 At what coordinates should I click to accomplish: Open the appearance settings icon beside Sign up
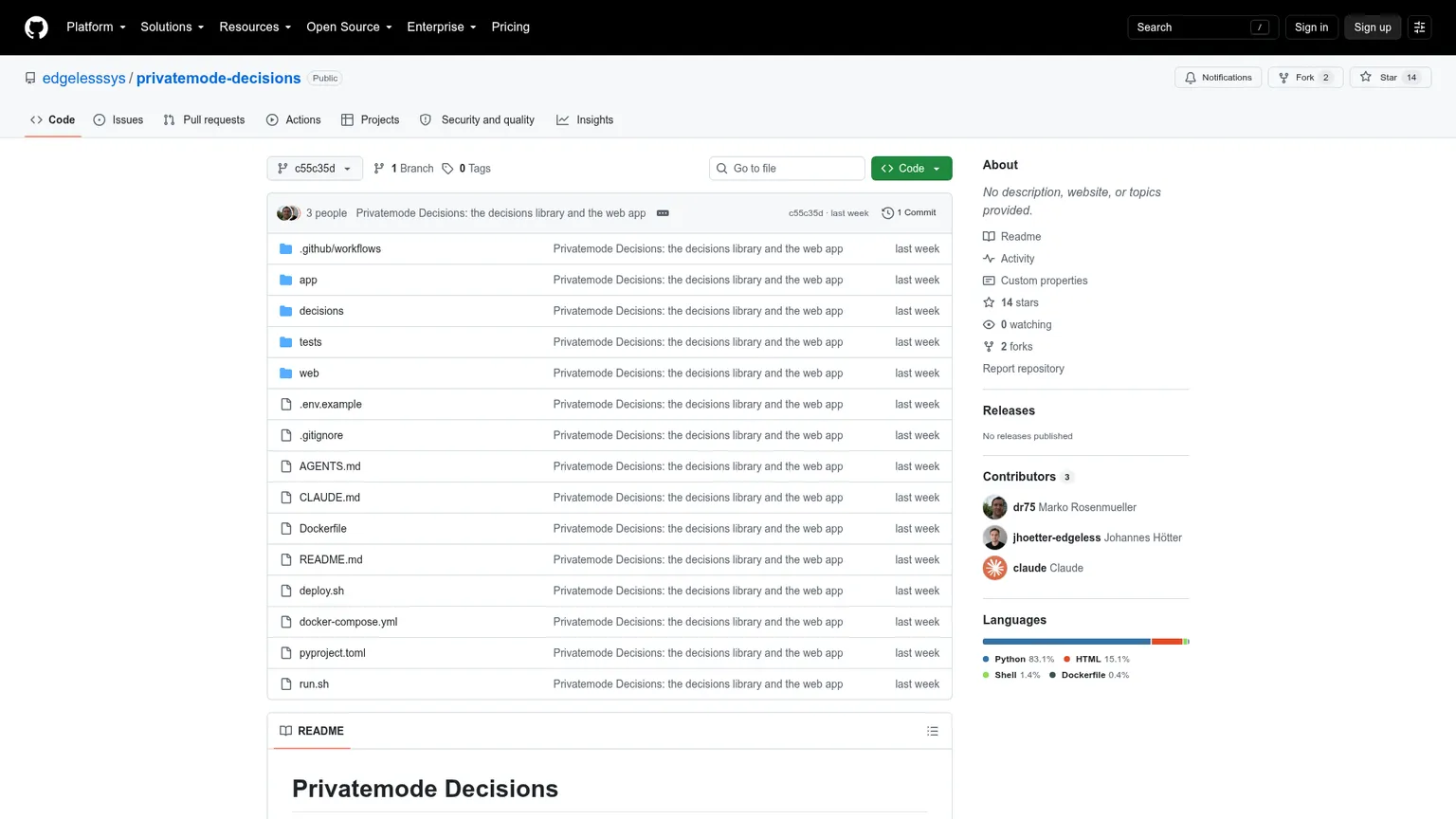(1419, 27)
